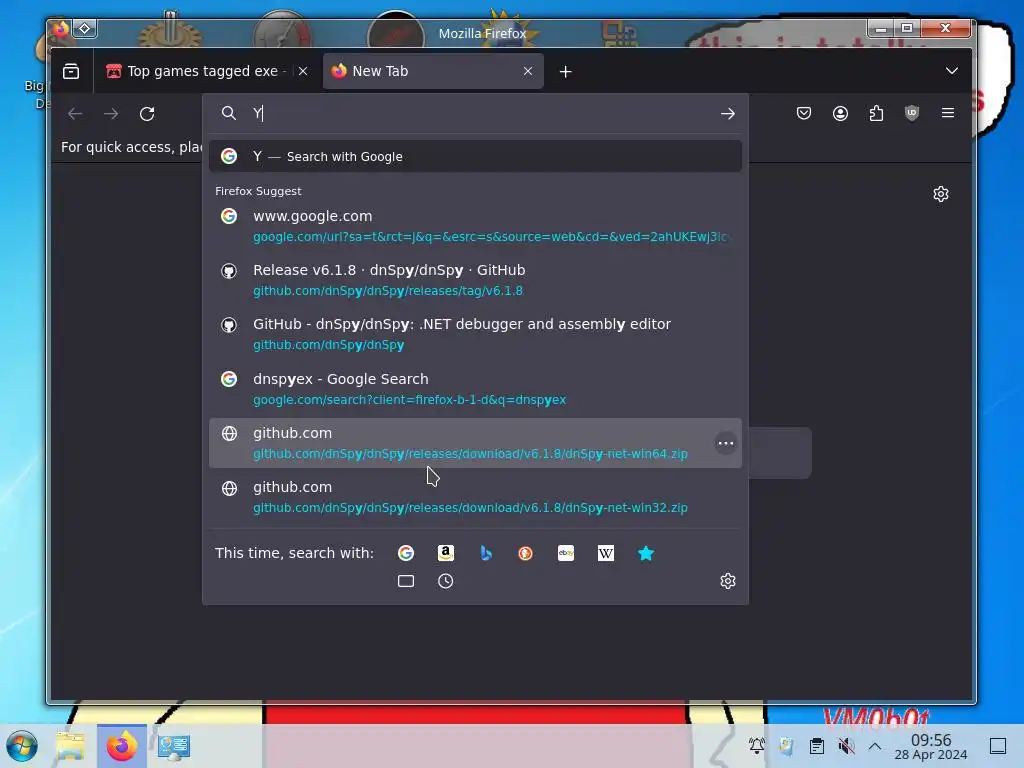
Task: Open the Firefox application hamburger menu
Action: 948,114
